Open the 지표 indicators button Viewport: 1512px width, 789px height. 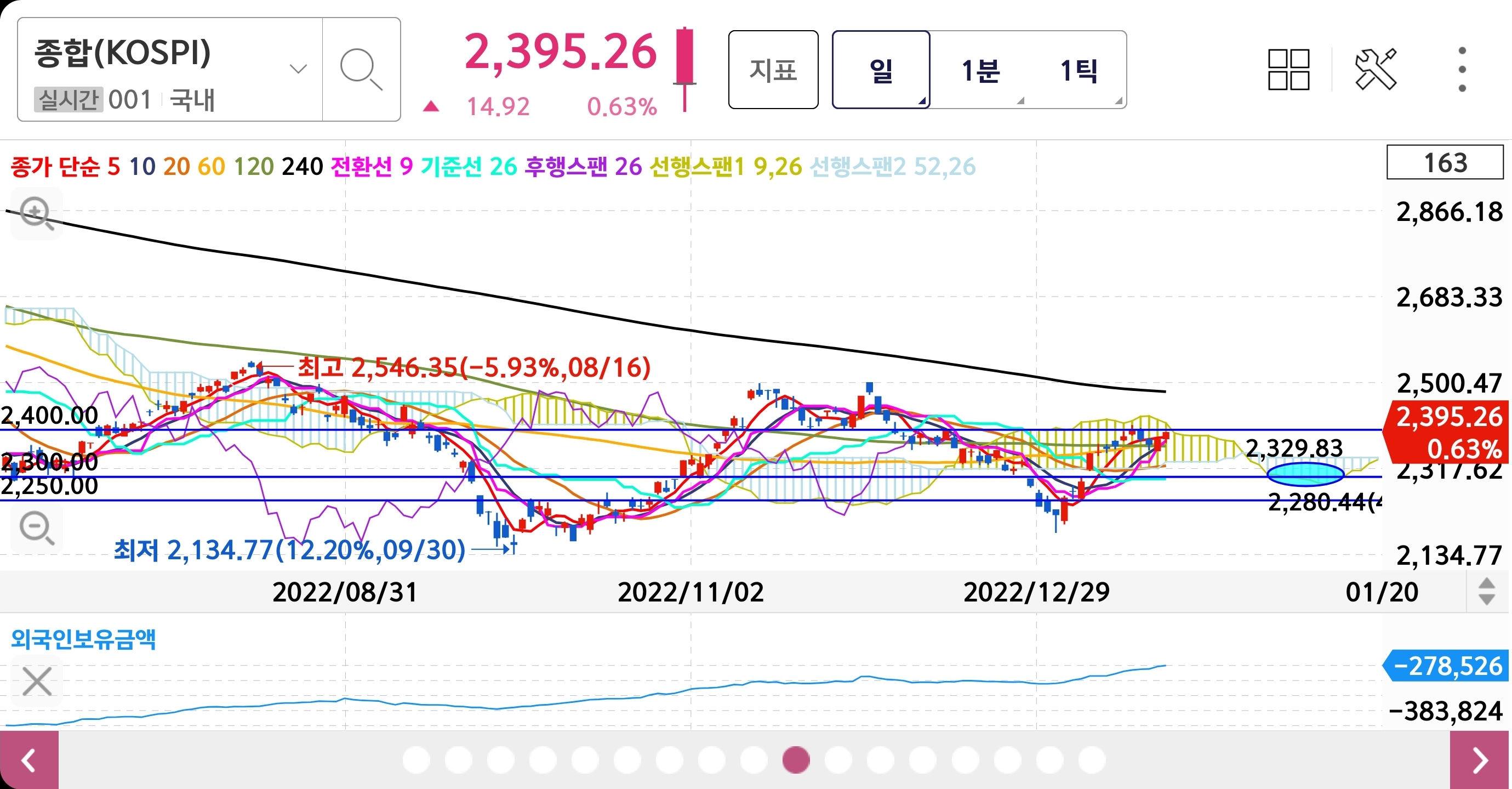tap(773, 70)
